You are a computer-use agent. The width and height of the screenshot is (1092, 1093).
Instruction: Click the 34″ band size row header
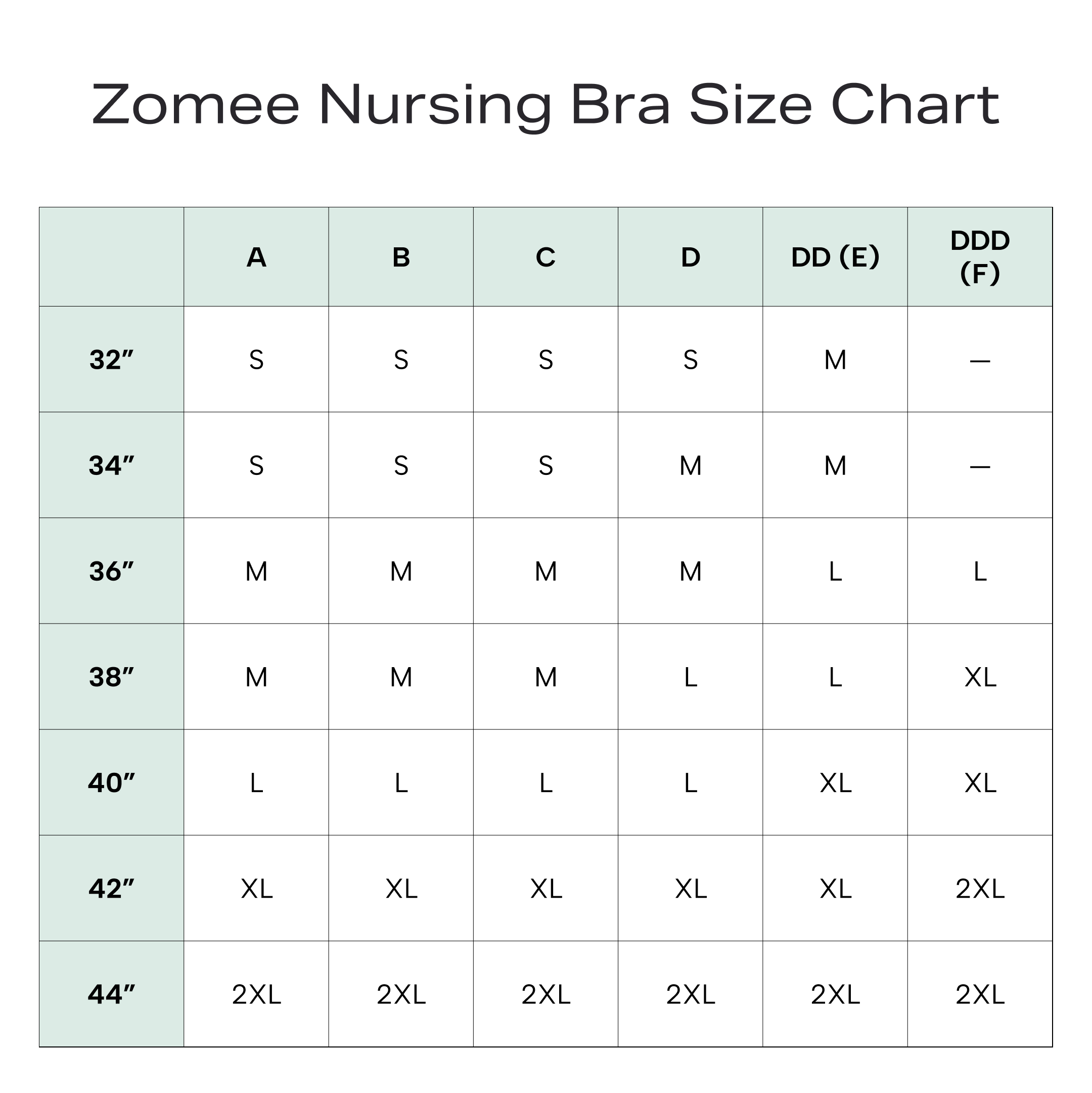tap(111, 466)
